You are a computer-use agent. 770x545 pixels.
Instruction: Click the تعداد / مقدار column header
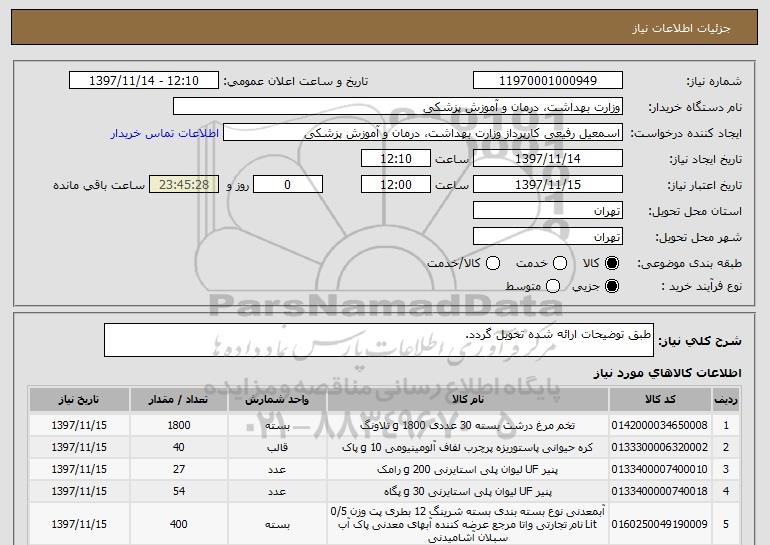(x=179, y=400)
